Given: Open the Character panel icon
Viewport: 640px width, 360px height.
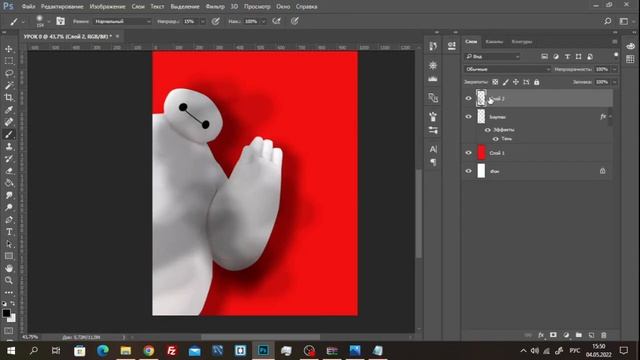Looking at the screenshot, I should click(x=433, y=149).
